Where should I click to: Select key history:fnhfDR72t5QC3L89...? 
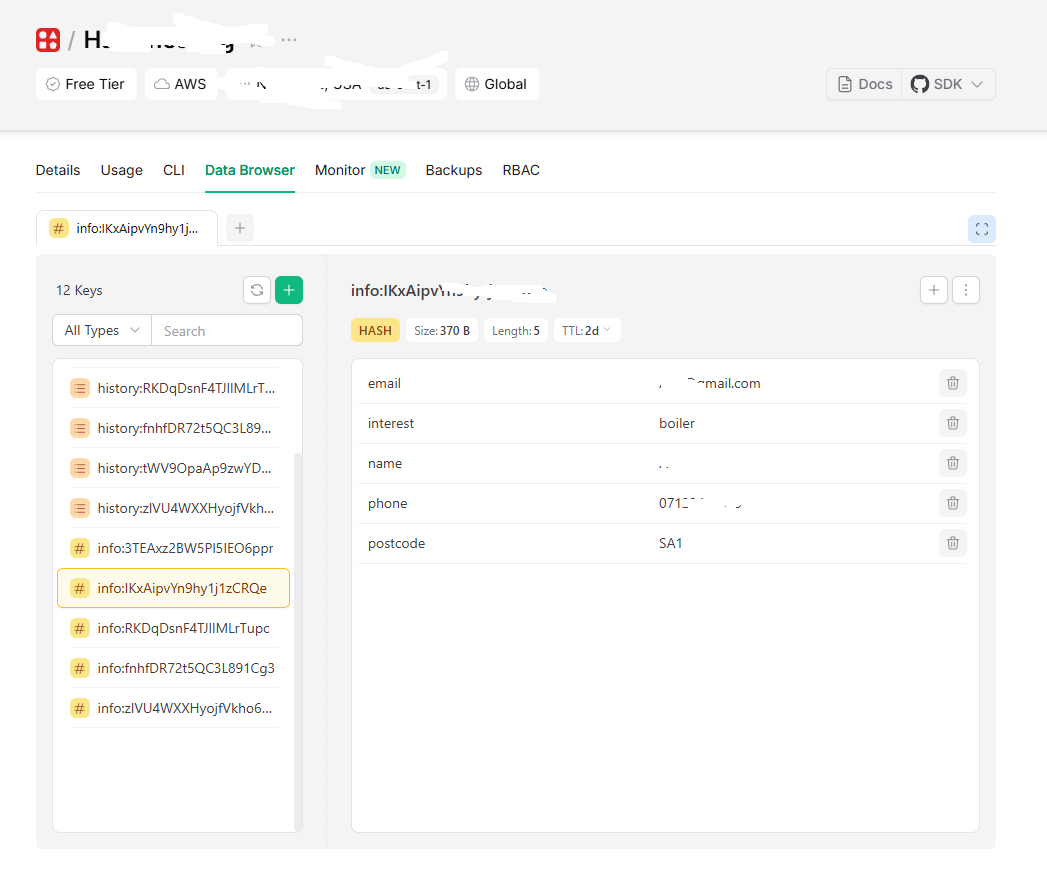[x=173, y=428]
